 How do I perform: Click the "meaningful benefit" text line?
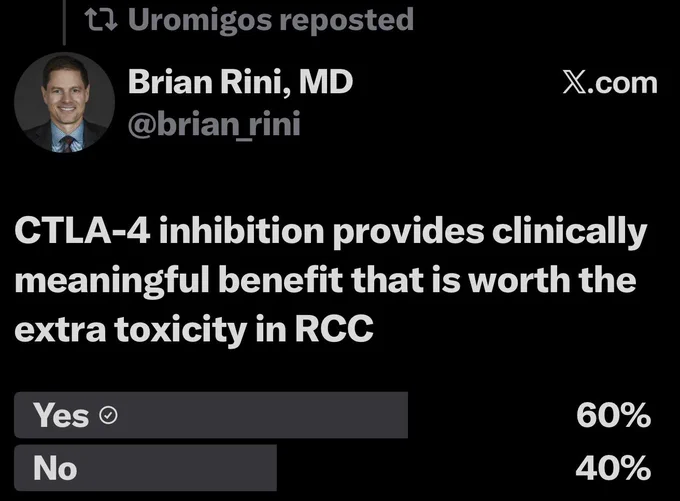(x=179, y=281)
